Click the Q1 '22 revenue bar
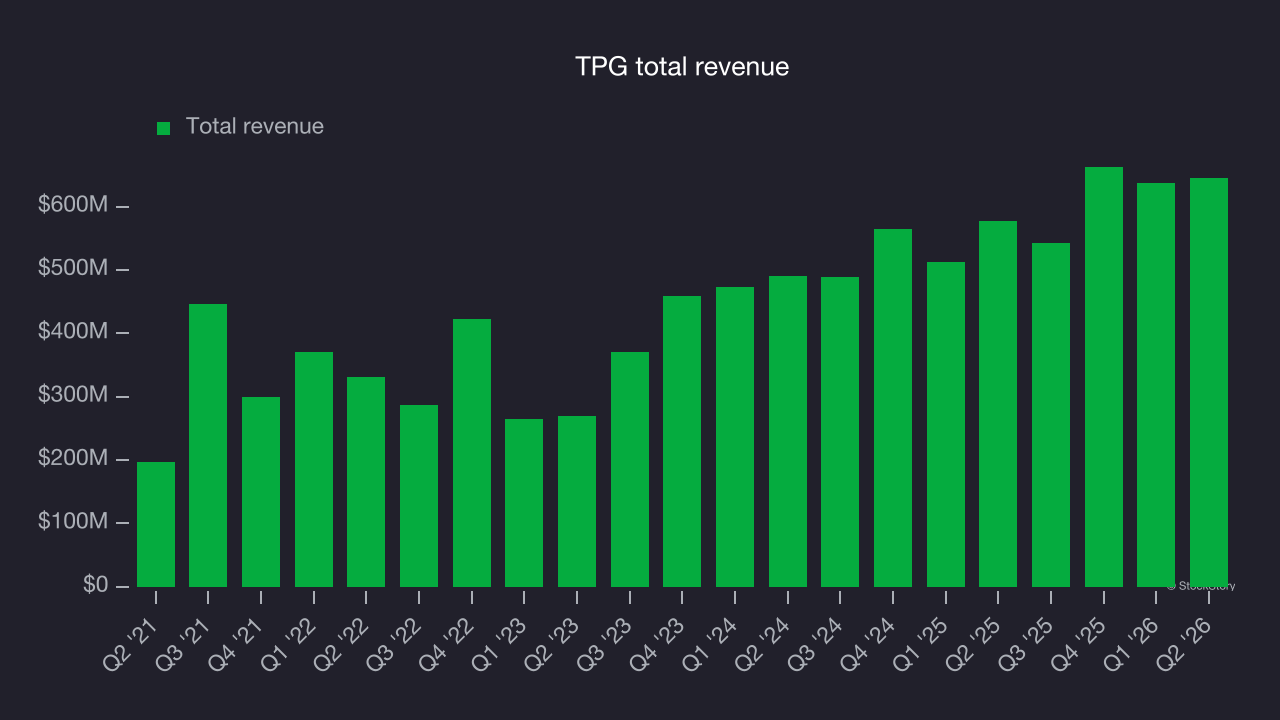 314,469
